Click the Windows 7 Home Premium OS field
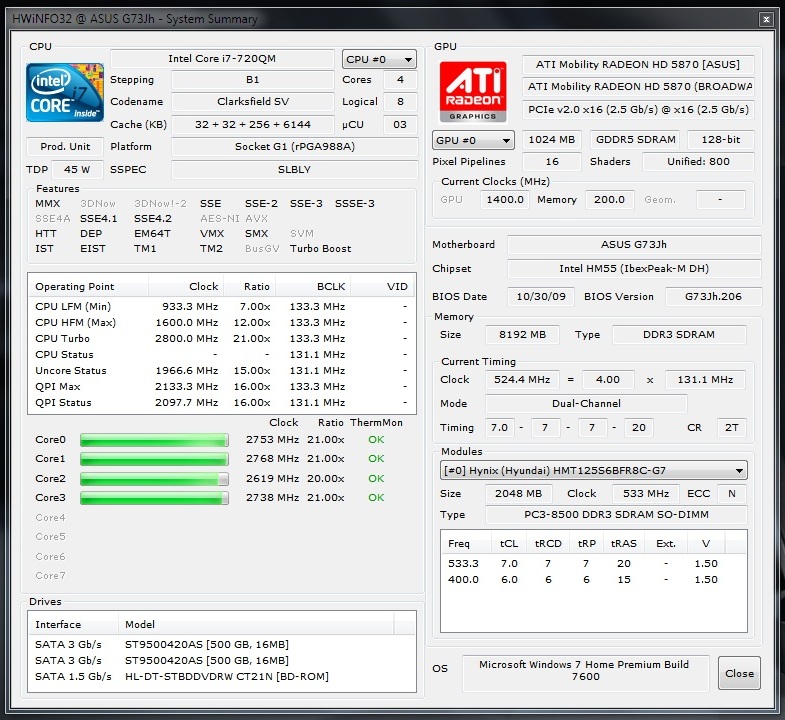 click(585, 671)
